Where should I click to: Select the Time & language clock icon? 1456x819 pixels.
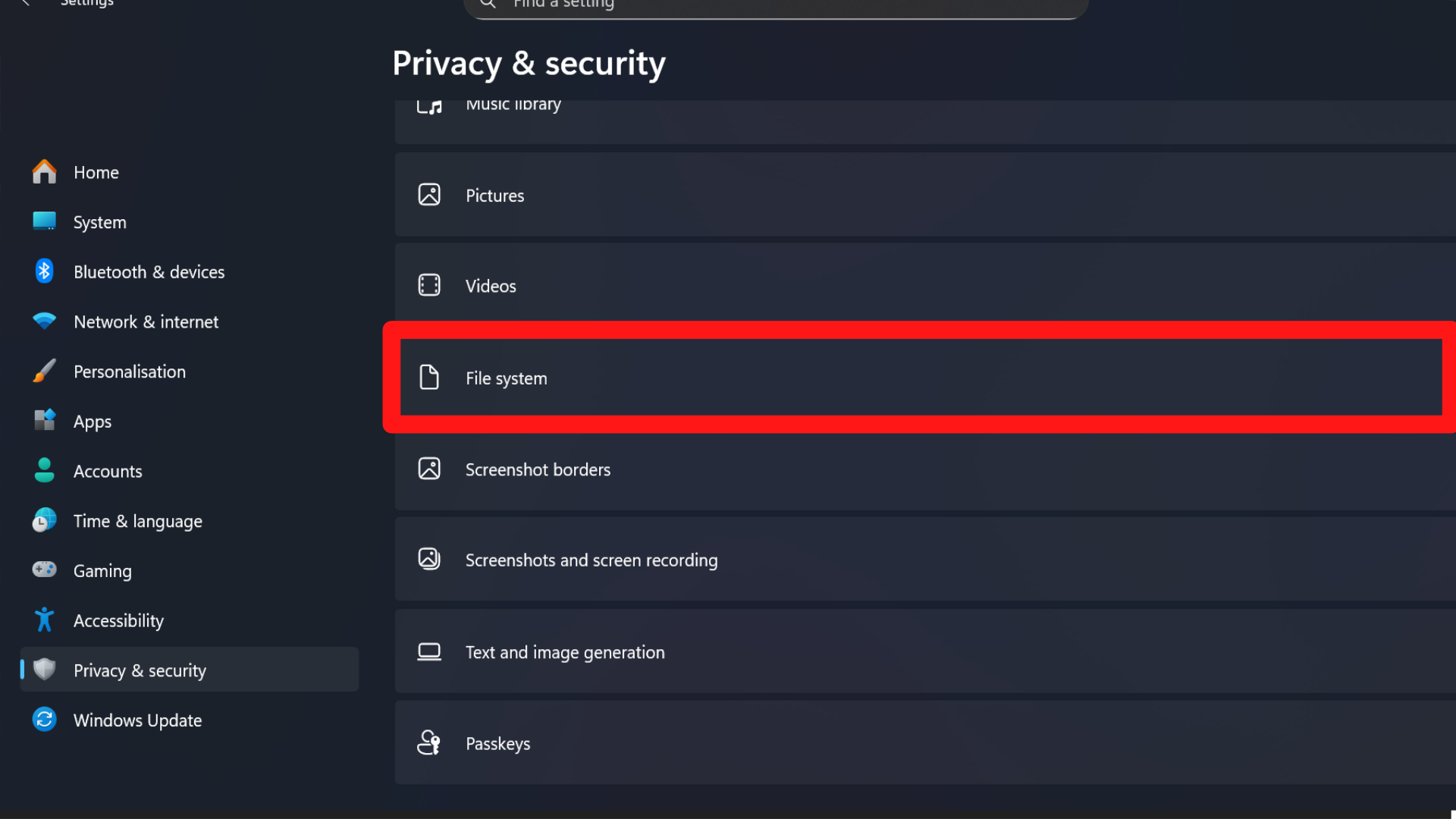click(x=44, y=520)
